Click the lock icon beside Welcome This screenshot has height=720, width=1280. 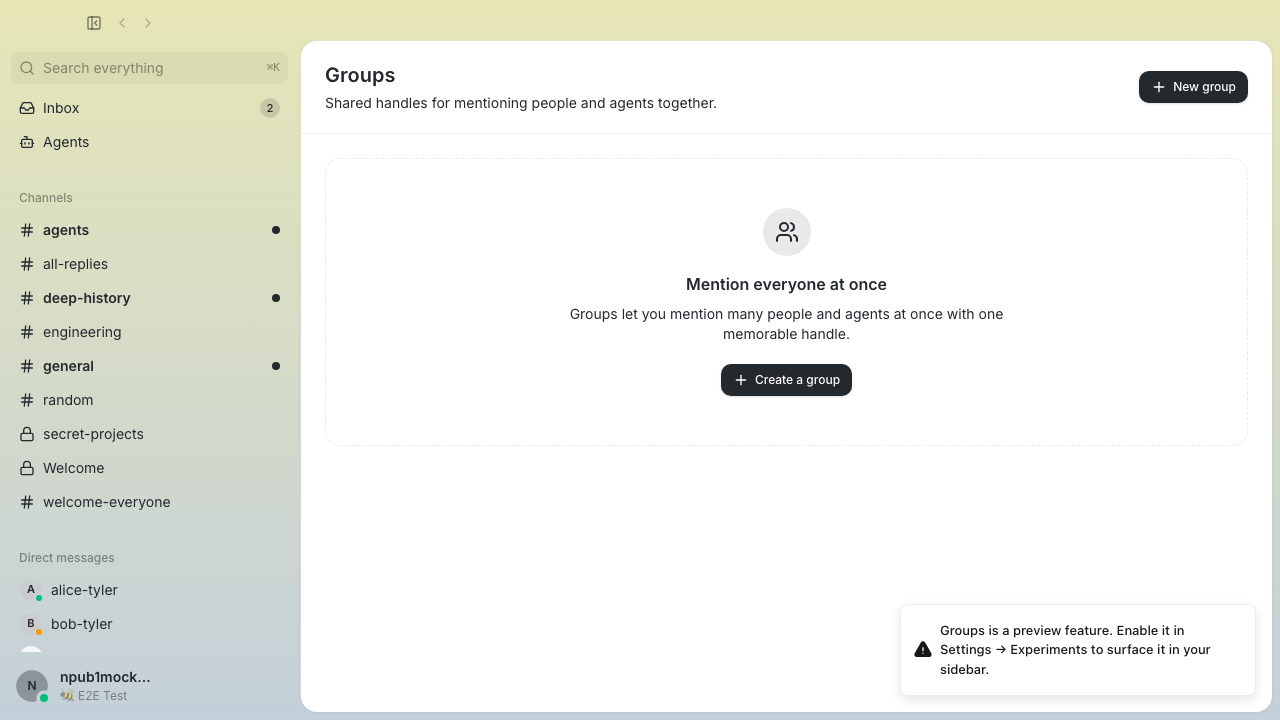(27, 468)
